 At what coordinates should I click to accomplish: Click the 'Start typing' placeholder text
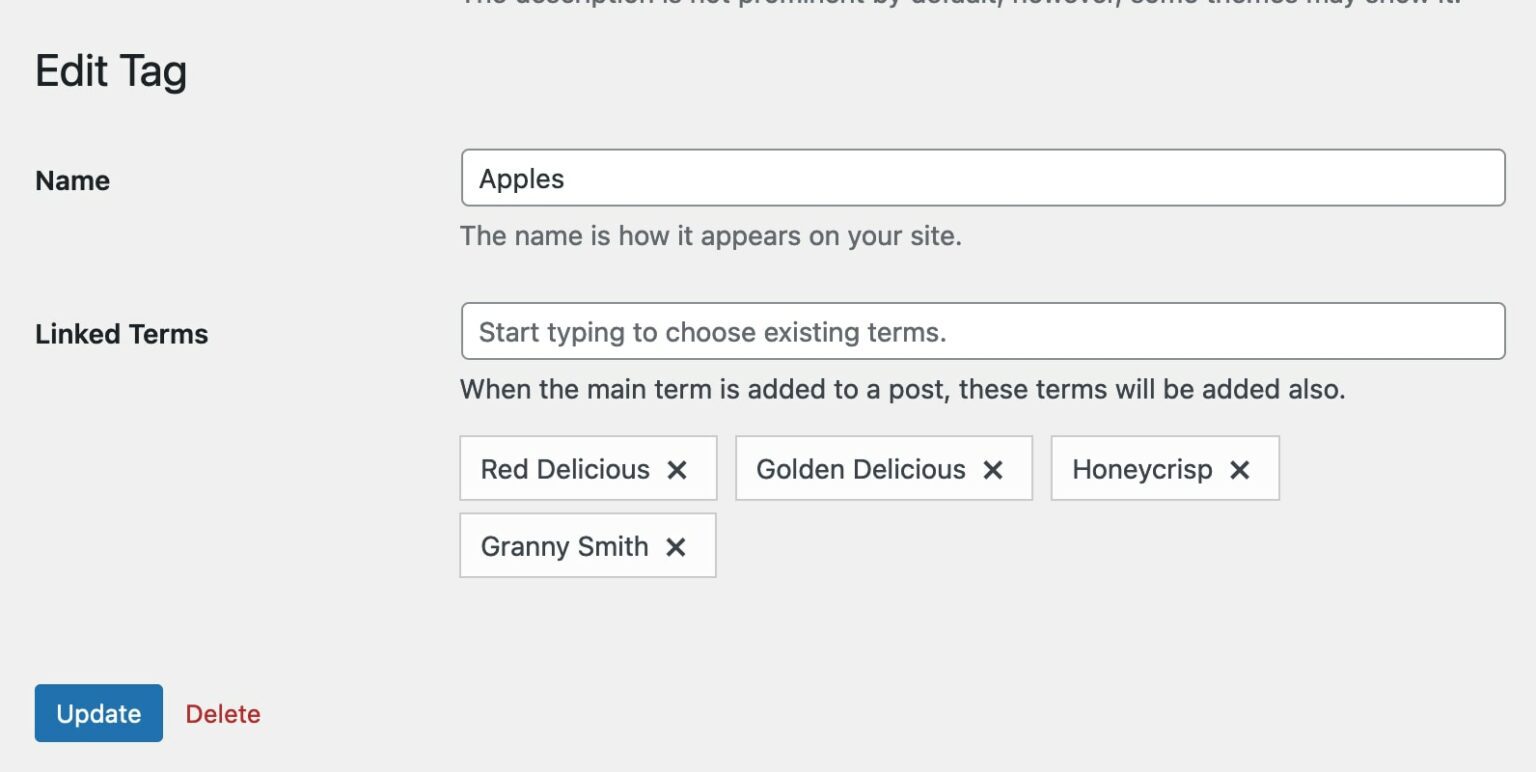[x=712, y=332]
